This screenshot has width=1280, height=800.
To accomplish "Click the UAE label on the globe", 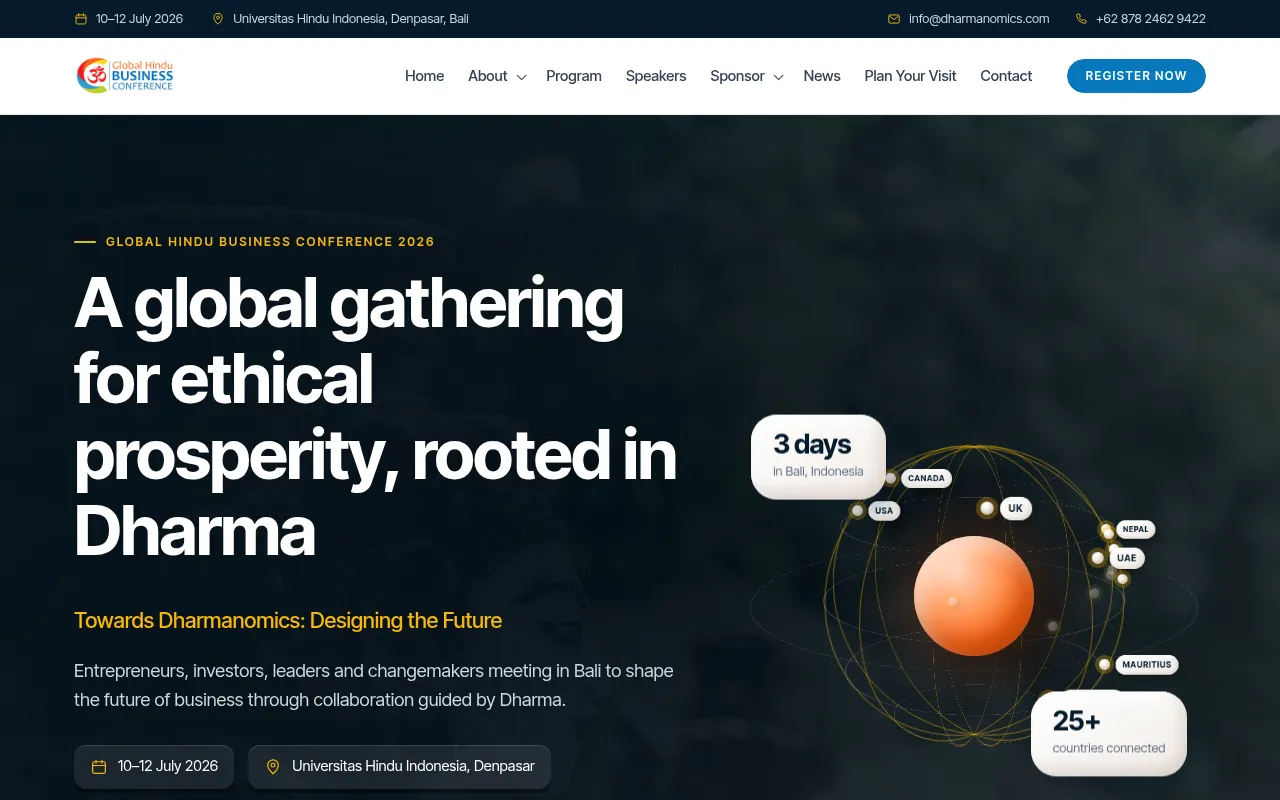I will [1127, 558].
